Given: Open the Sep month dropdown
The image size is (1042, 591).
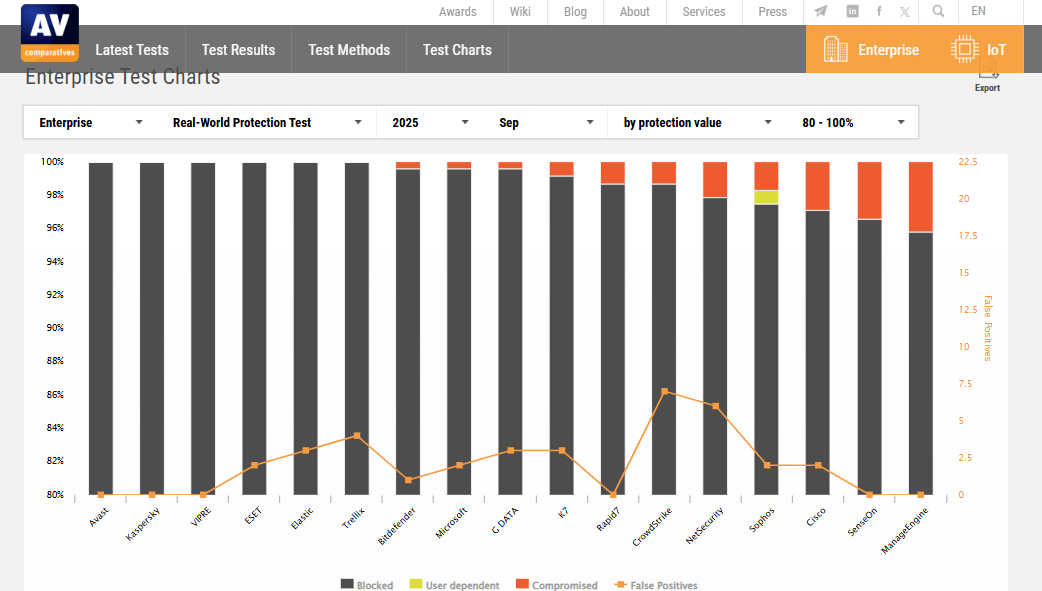Looking at the screenshot, I should 546,122.
